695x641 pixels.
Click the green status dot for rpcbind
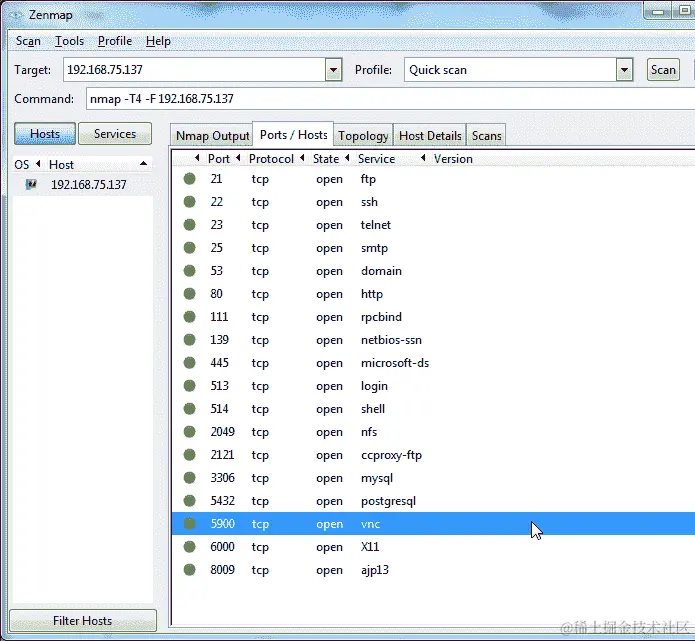pos(190,317)
